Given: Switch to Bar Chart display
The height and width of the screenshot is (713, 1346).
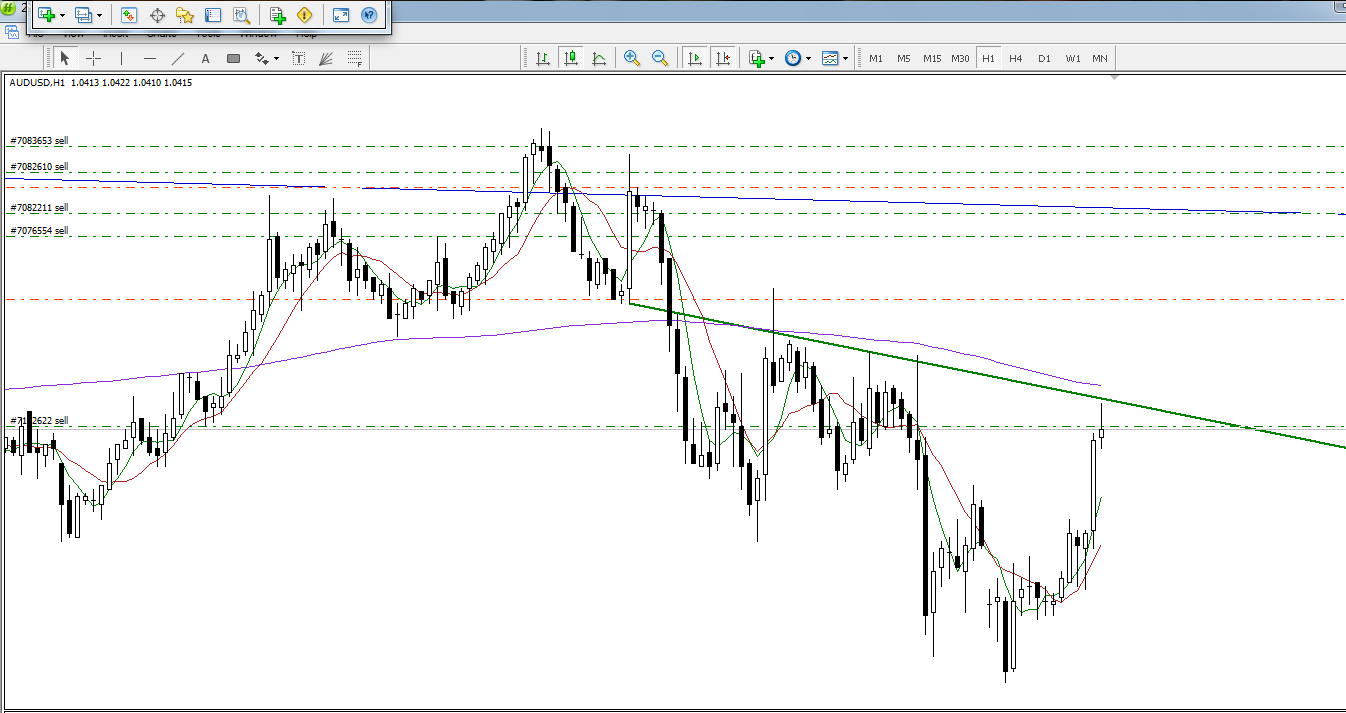Looking at the screenshot, I should tap(543, 58).
